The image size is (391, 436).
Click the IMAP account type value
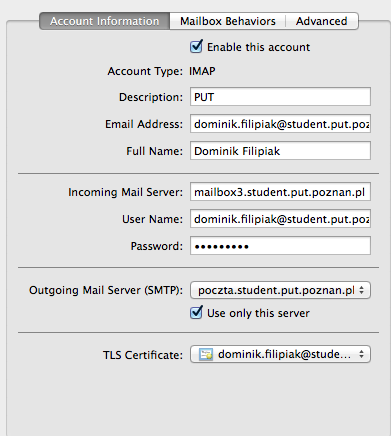(202, 71)
